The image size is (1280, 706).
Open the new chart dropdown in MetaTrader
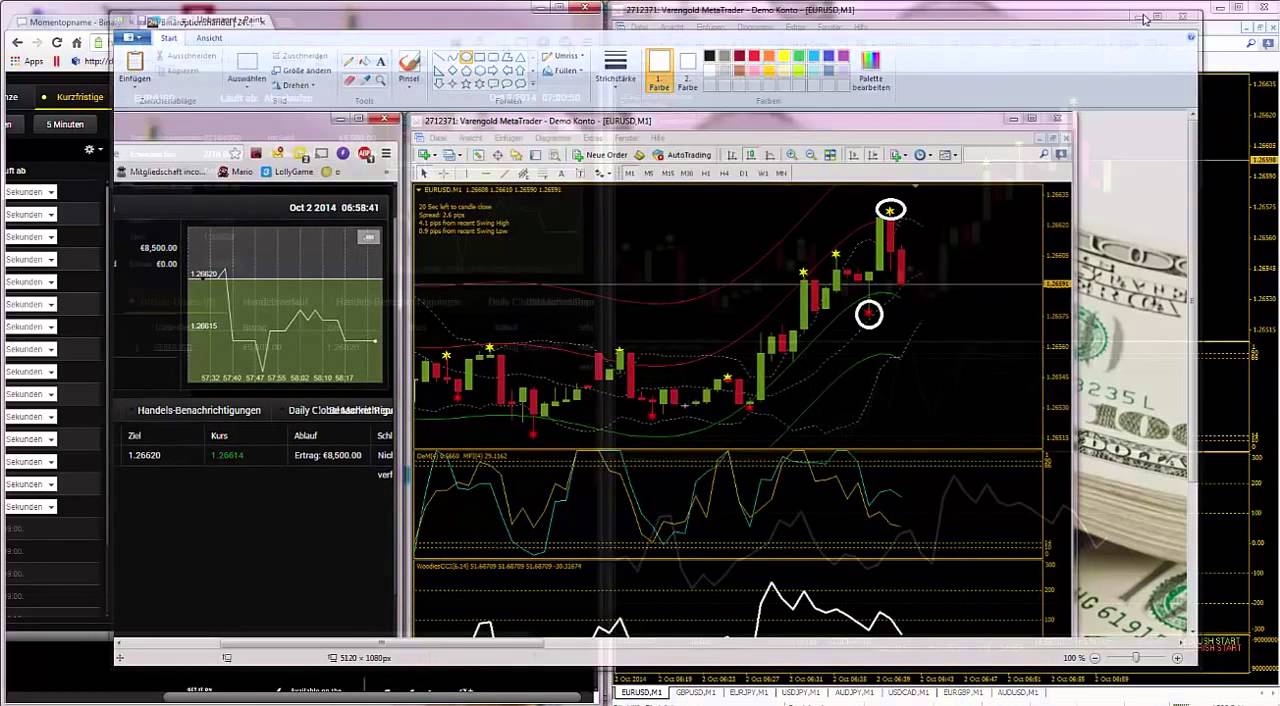(429, 155)
